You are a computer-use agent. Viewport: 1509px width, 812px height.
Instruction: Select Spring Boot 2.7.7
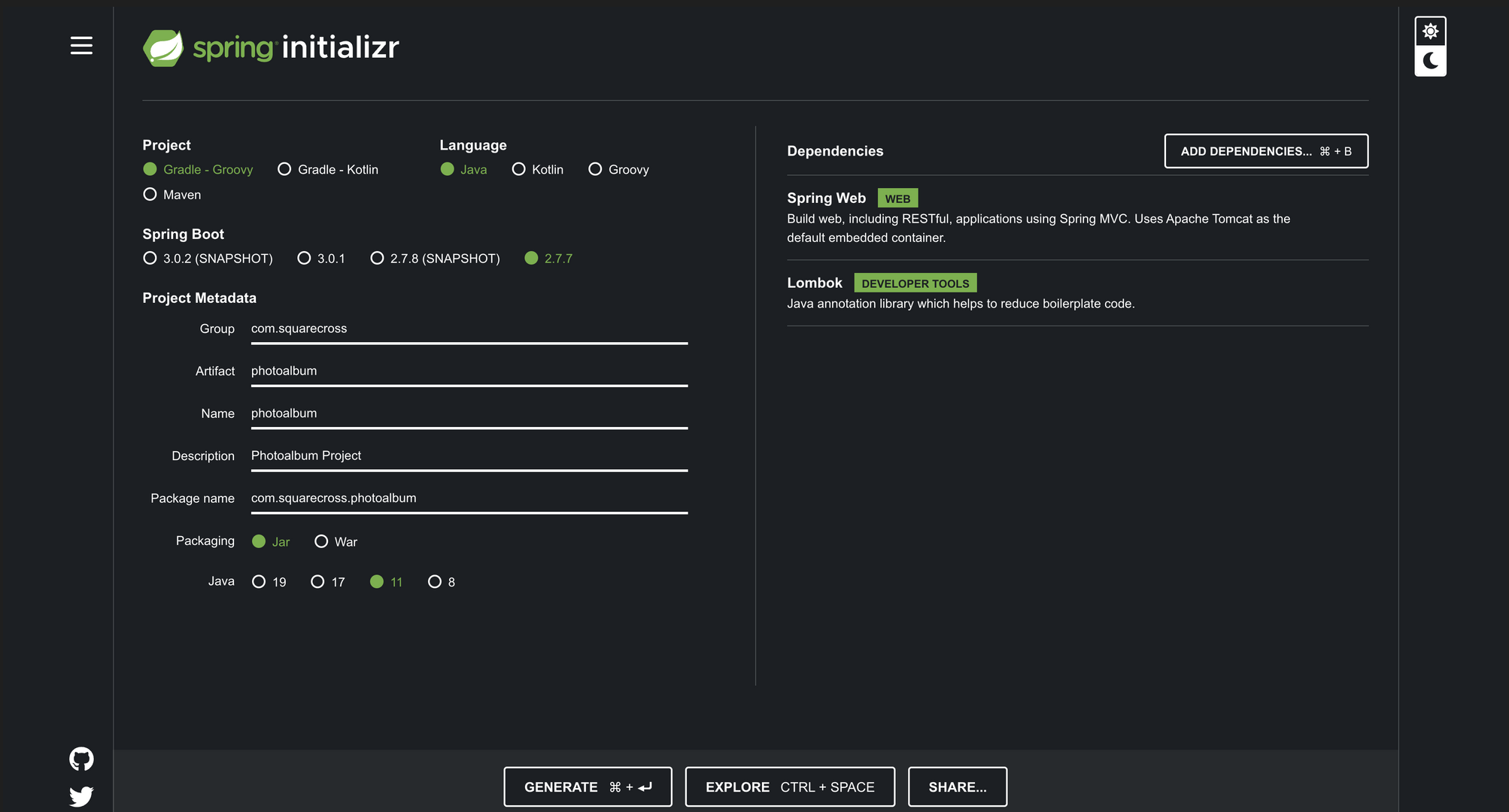click(x=548, y=259)
